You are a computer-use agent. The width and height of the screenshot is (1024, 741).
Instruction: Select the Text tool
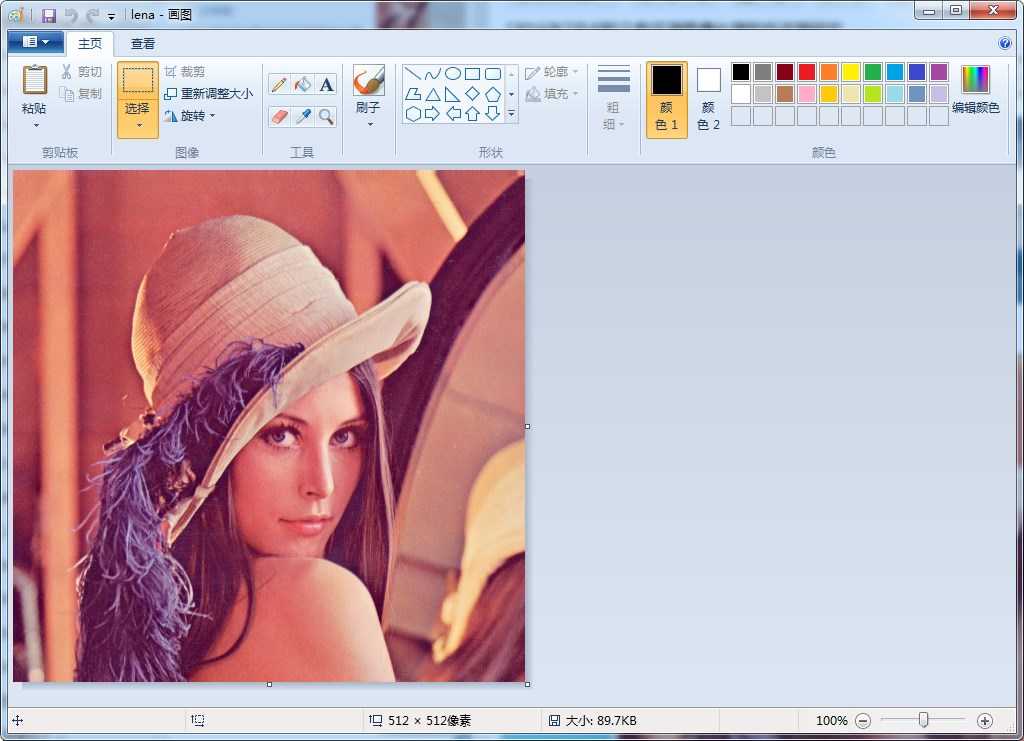pos(326,84)
